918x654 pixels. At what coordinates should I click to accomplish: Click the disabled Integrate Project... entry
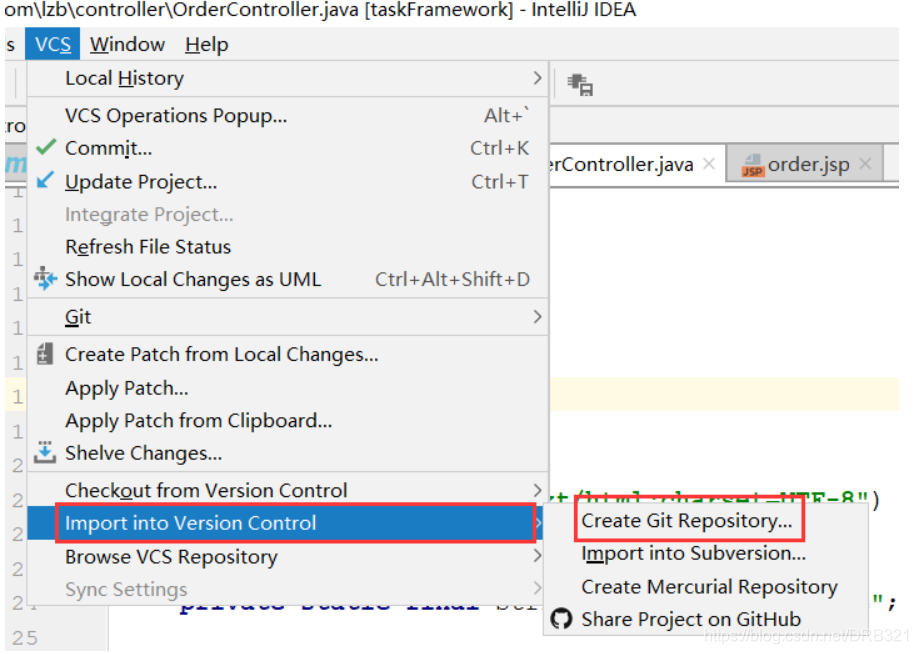(287, 214)
